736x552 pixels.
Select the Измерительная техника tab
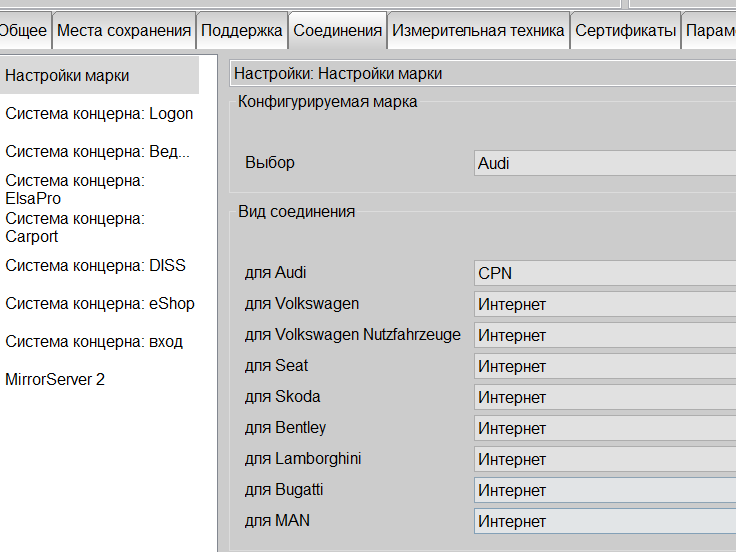coord(478,31)
